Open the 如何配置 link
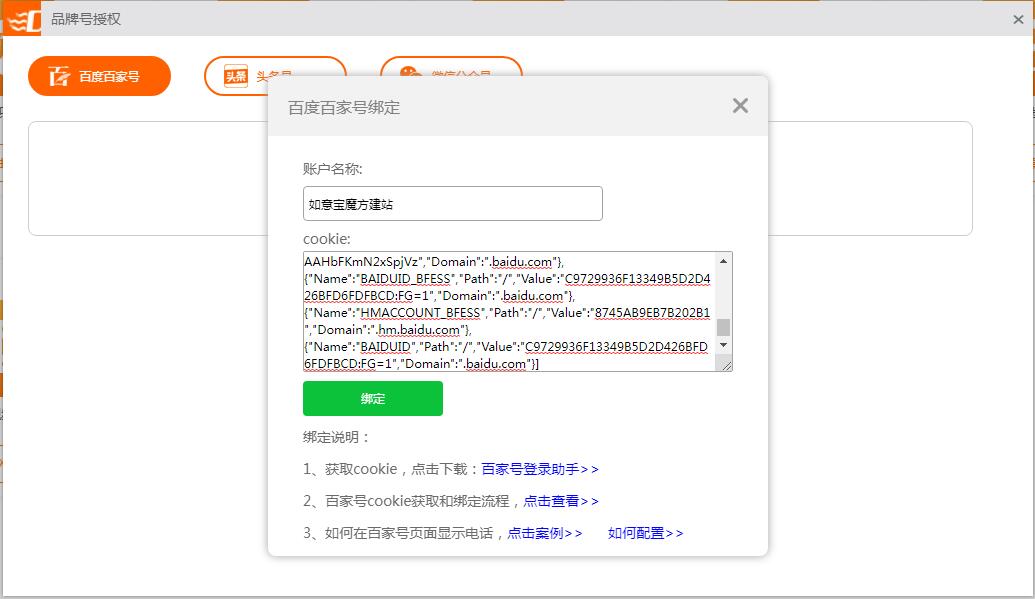Viewport: 1035px width, 599px height. point(646,533)
